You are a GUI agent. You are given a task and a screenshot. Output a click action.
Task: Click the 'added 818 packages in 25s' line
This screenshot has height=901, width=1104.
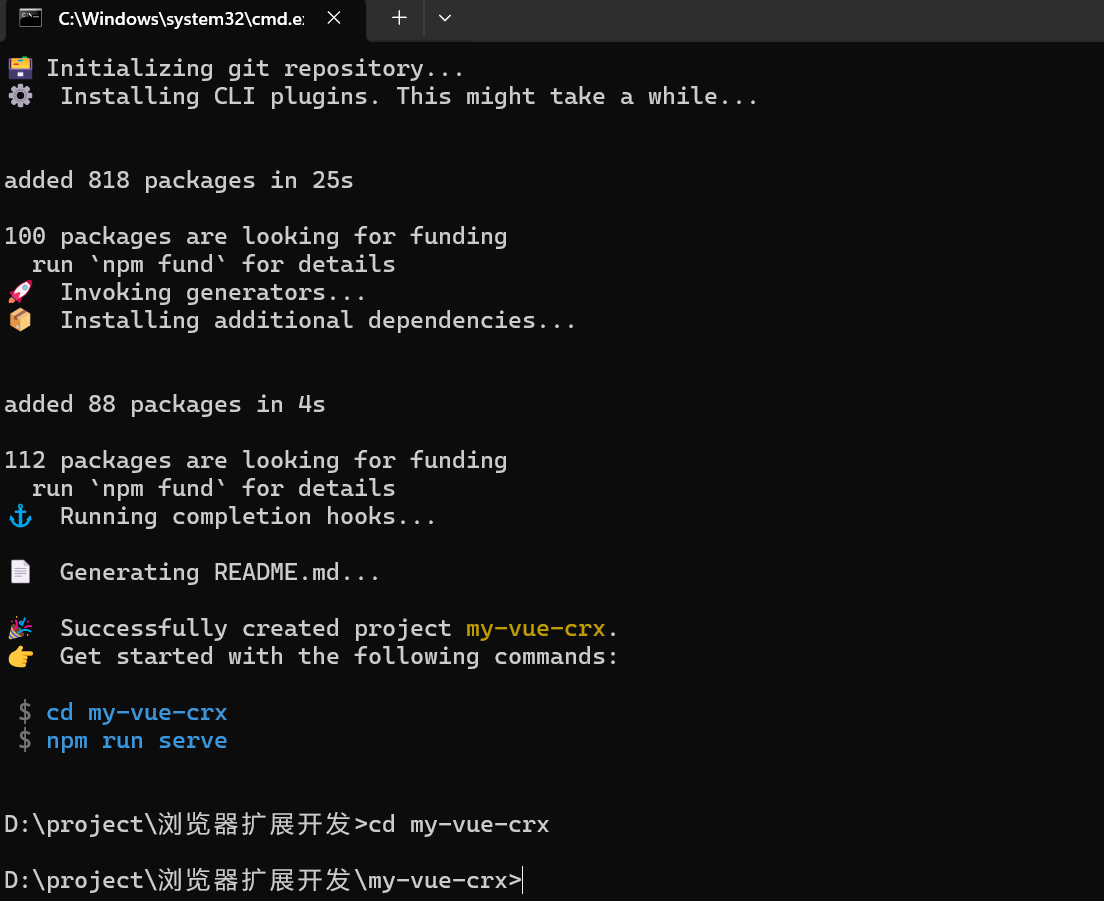[x=179, y=180]
